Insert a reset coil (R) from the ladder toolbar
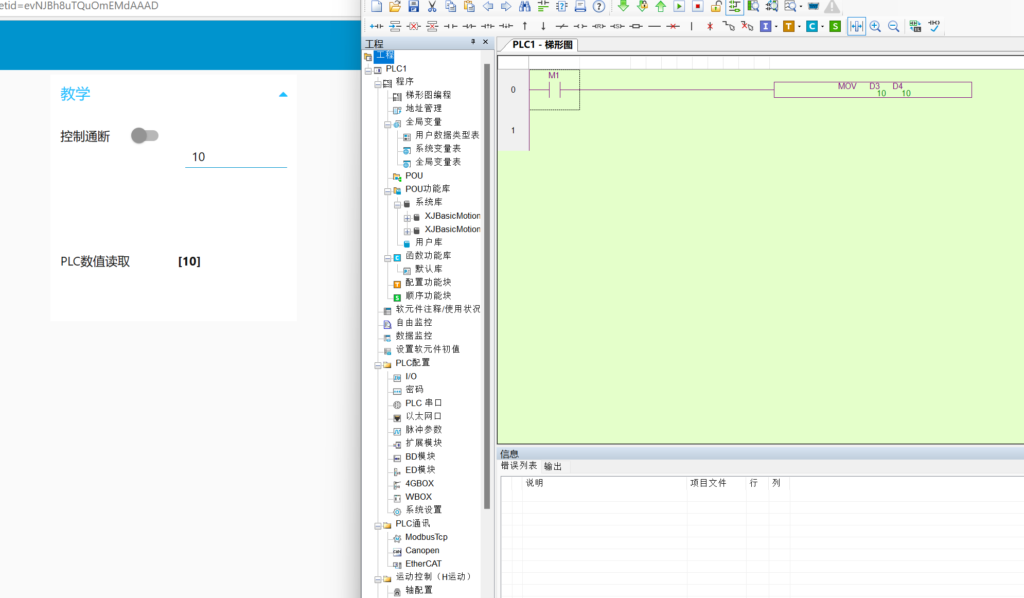The width and height of the screenshot is (1024, 598). [599, 26]
